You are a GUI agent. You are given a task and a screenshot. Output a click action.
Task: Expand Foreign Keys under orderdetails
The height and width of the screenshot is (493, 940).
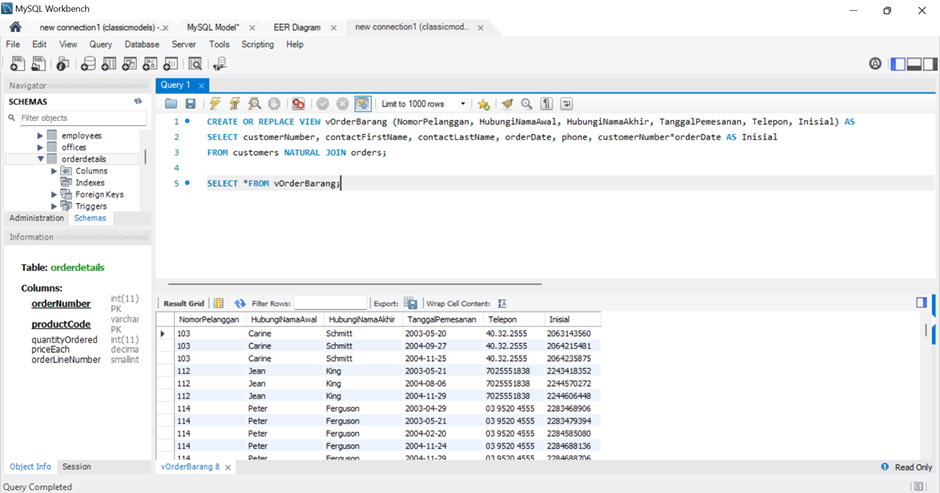pos(54,194)
